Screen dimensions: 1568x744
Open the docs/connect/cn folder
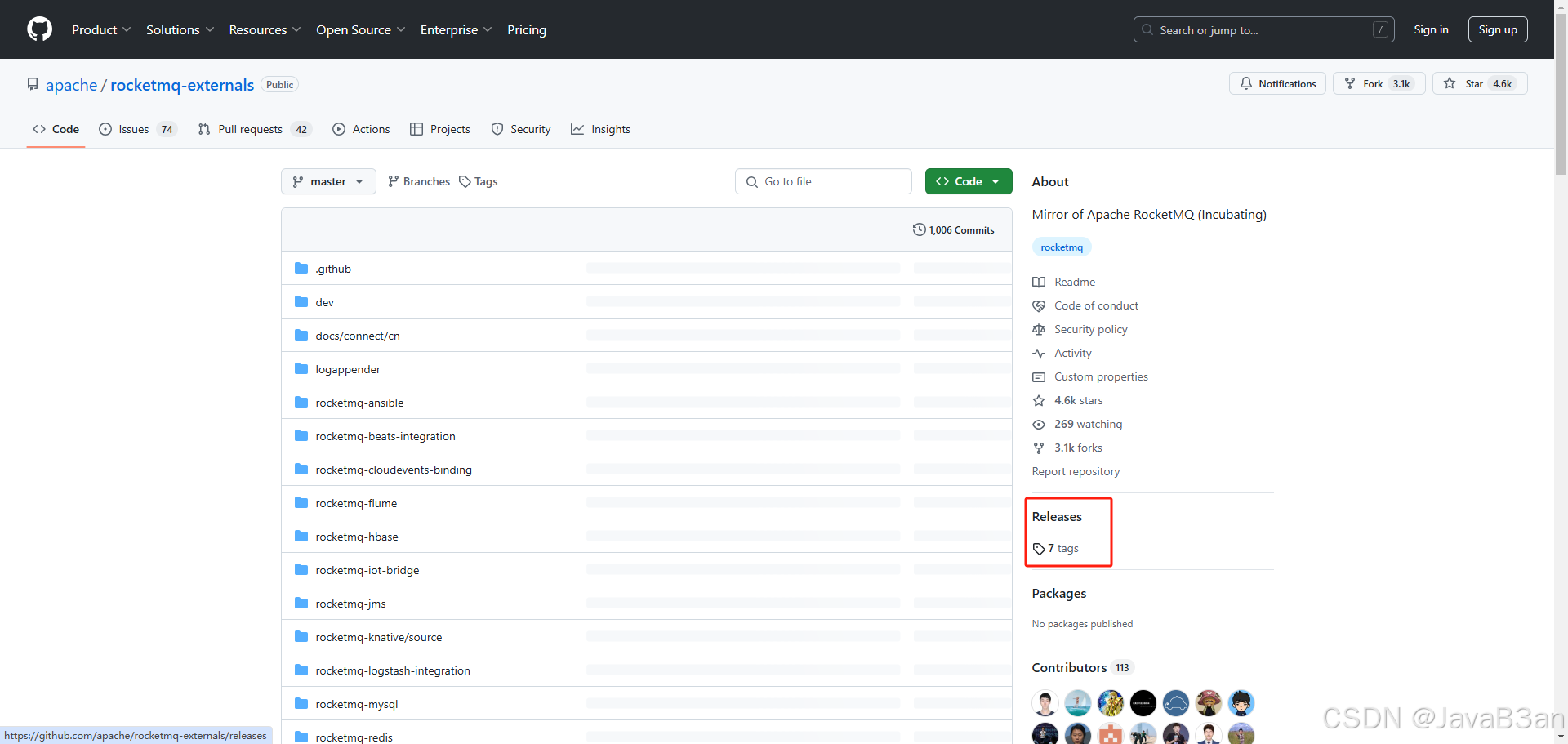click(358, 336)
